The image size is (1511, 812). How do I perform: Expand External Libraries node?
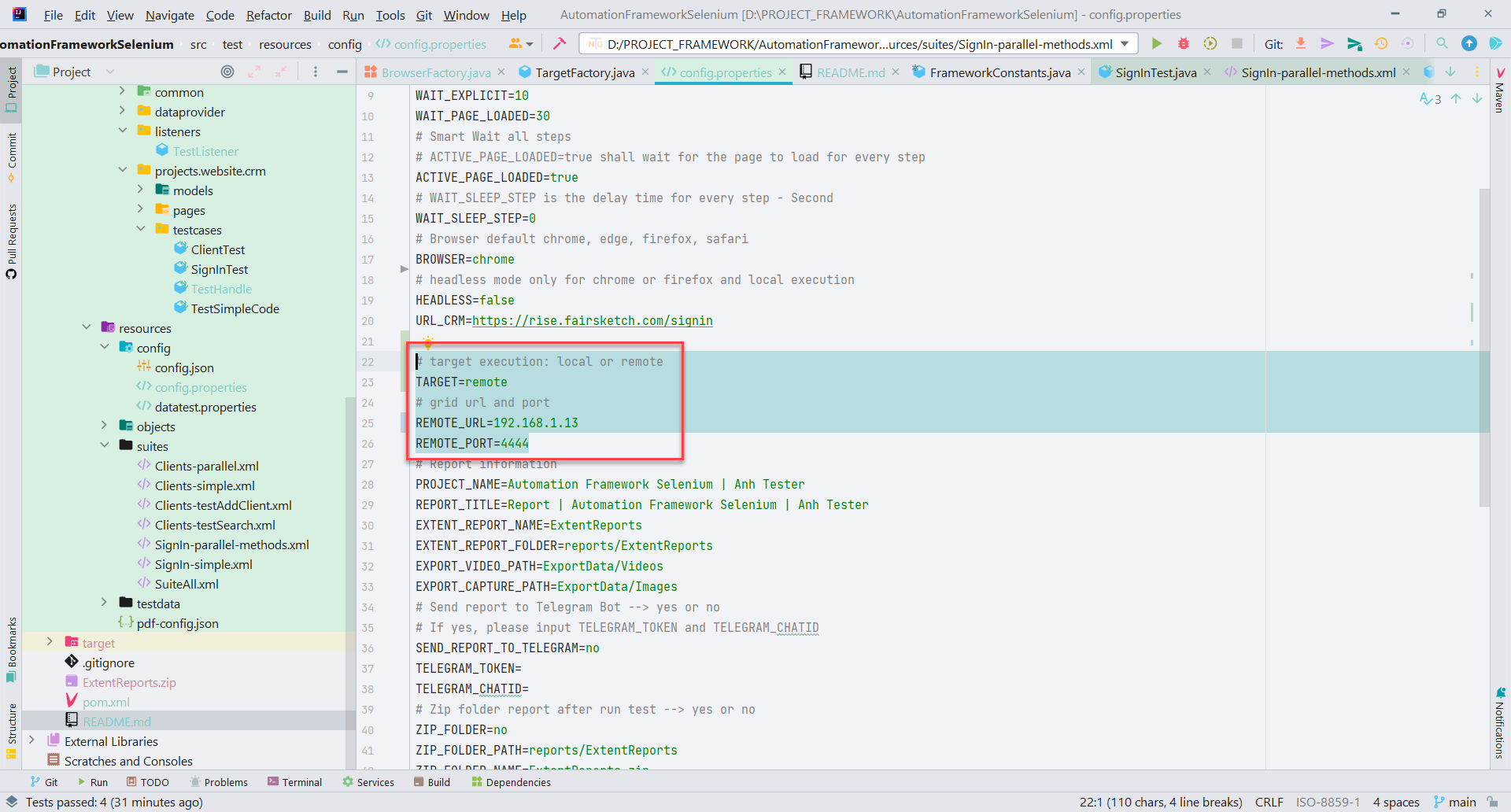[x=32, y=740]
